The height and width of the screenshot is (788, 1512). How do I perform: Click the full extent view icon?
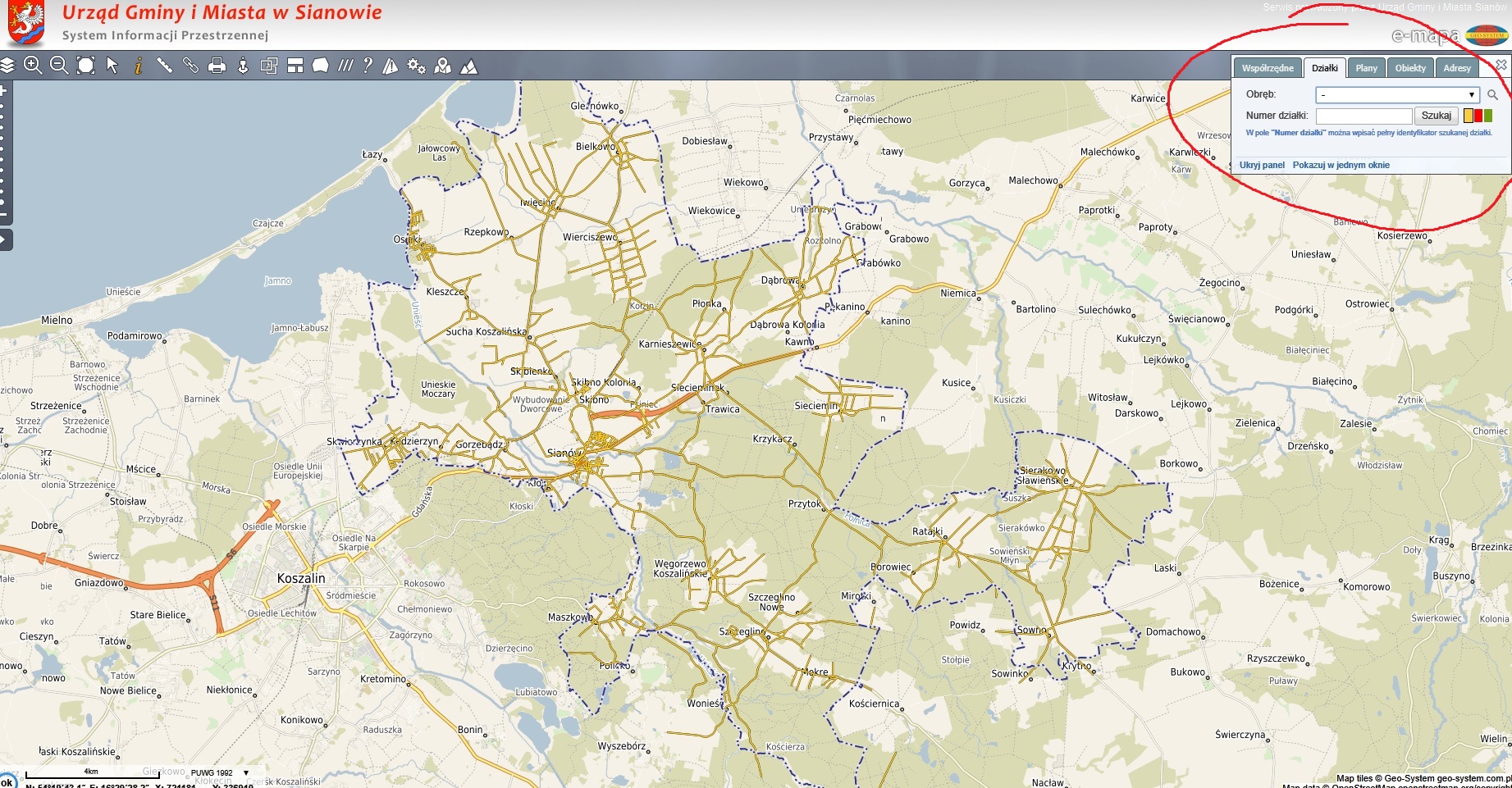(x=85, y=66)
